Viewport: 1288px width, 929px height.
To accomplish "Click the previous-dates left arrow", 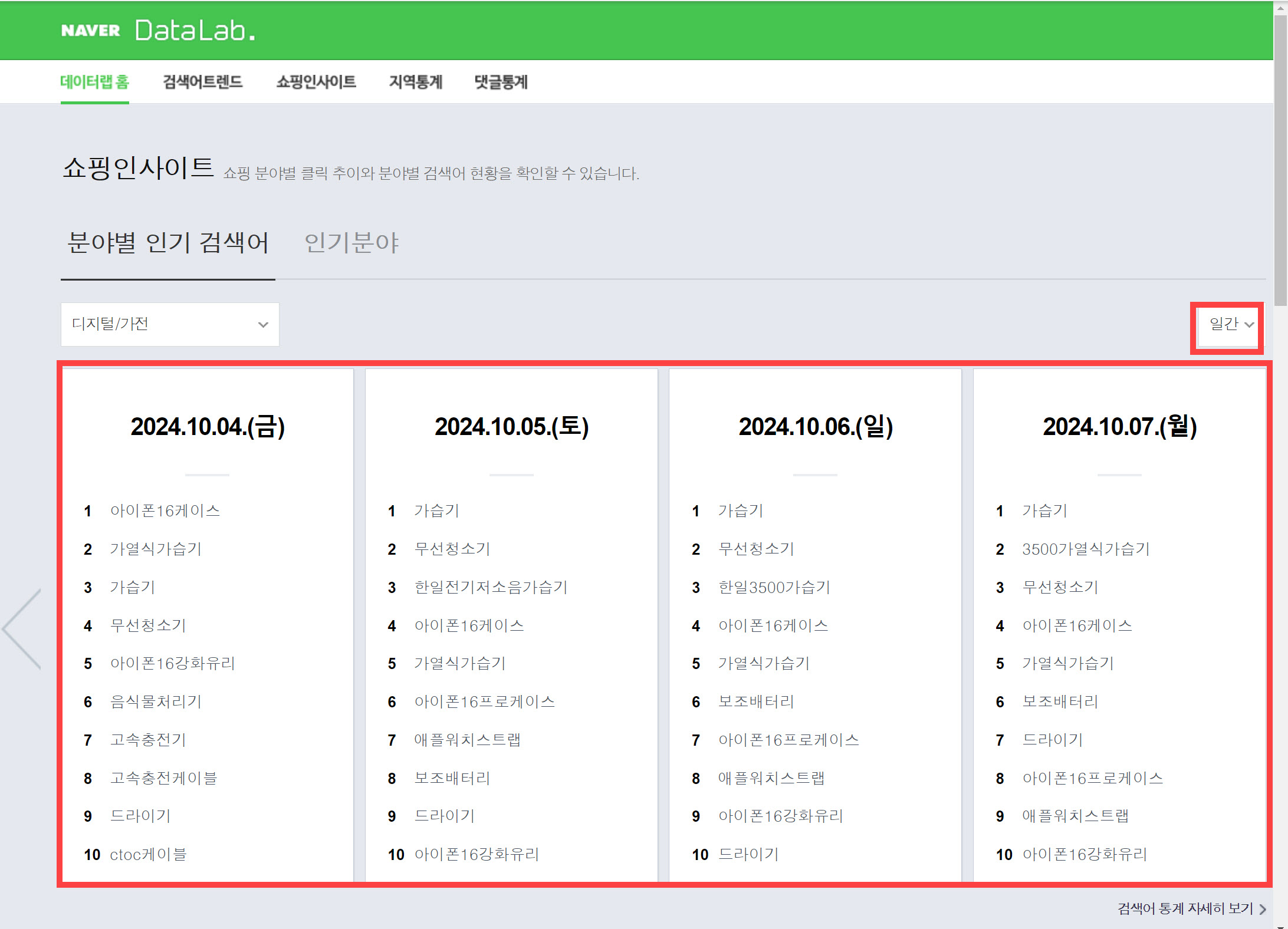I will point(22,628).
